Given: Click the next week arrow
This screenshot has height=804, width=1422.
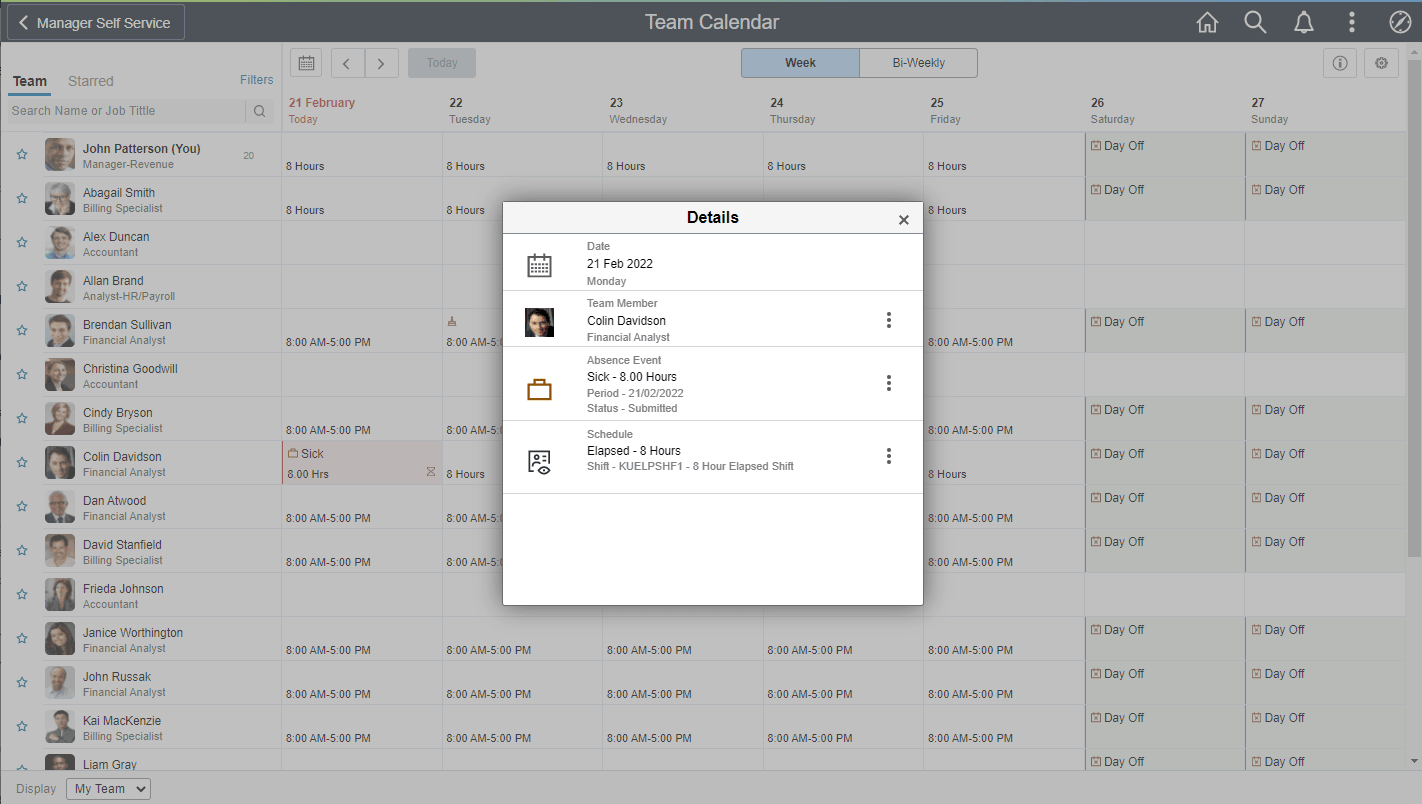Looking at the screenshot, I should tap(381, 62).
